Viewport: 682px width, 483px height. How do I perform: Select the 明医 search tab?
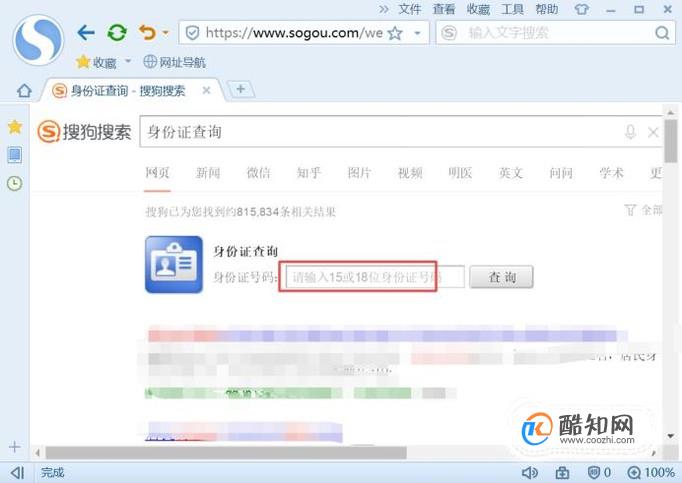point(460,173)
